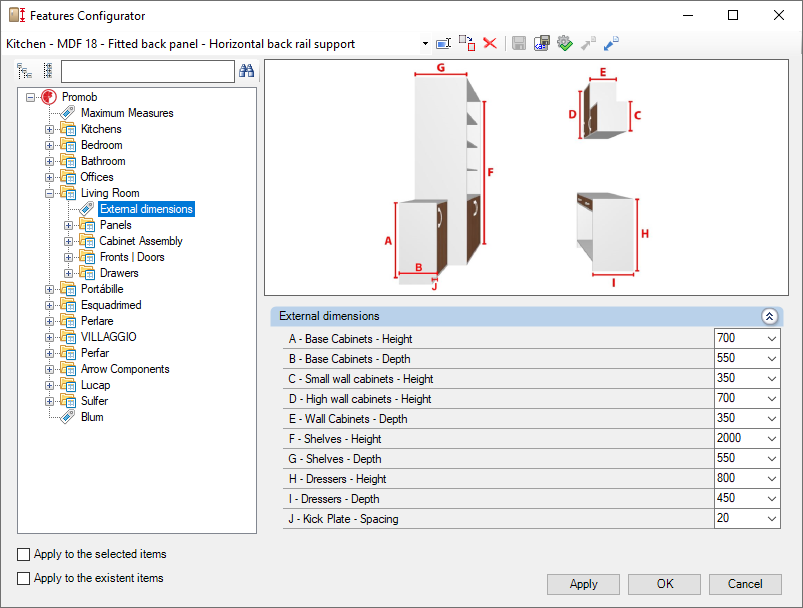
Task: Click the Apply button
Action: click(583, 584)
